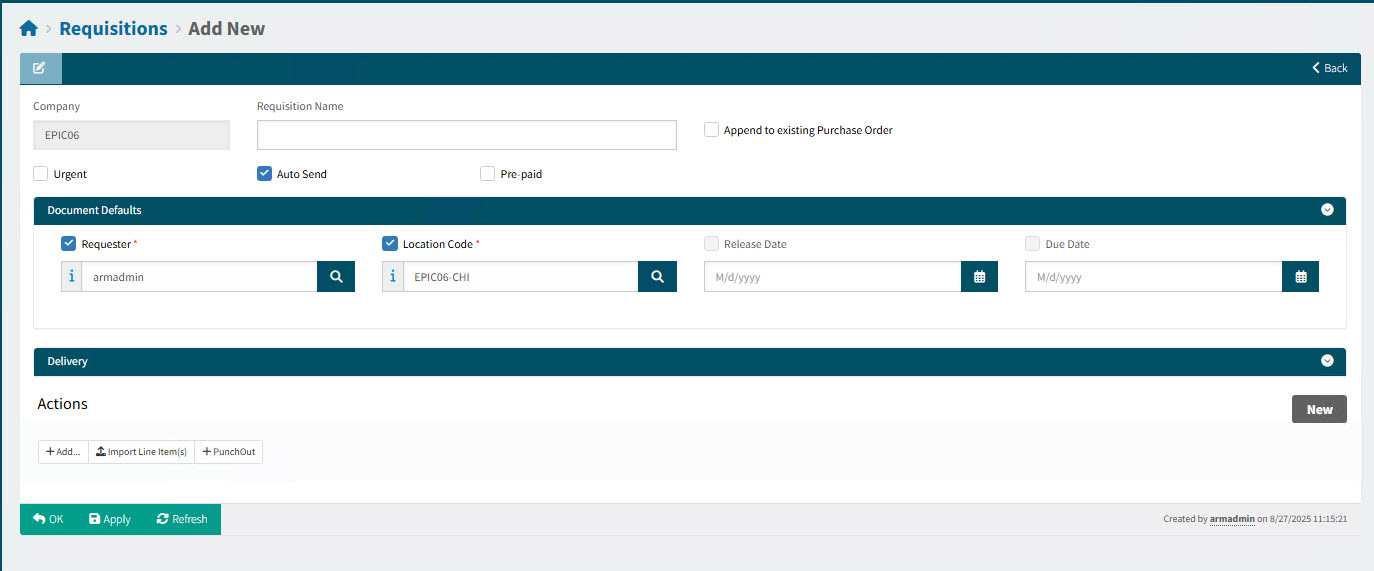Image resolution: width=1374 pixels, height=571 pixels.
Task: Tick the Urgent checkbox
Action: tap(41, 174)
